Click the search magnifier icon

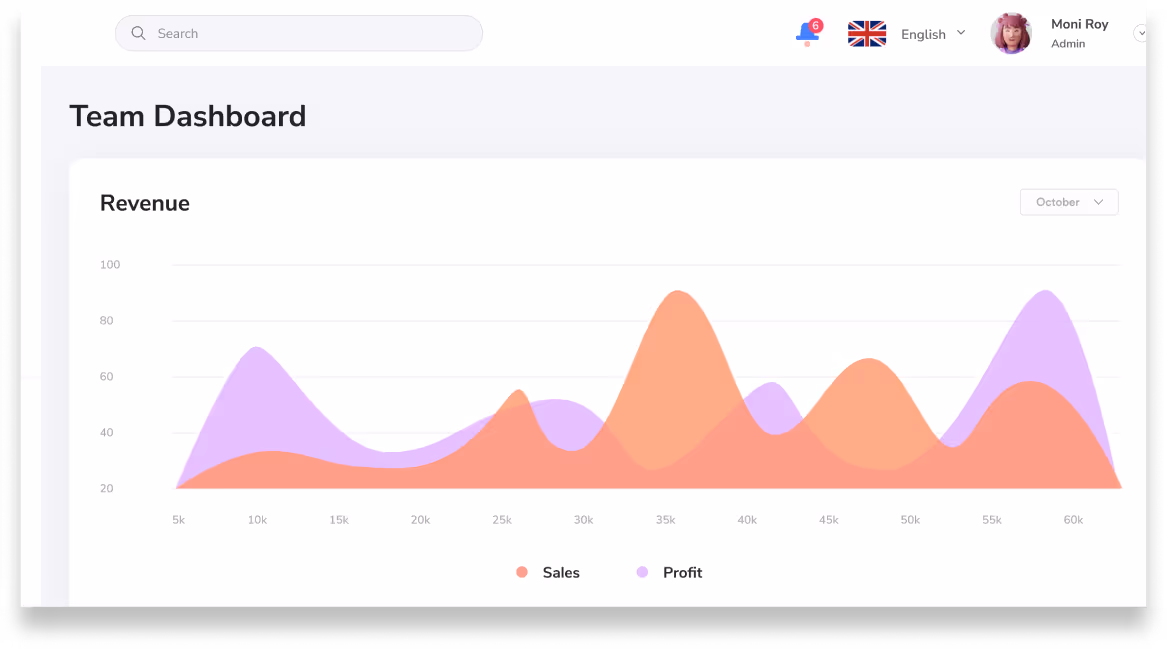point(139,33)
